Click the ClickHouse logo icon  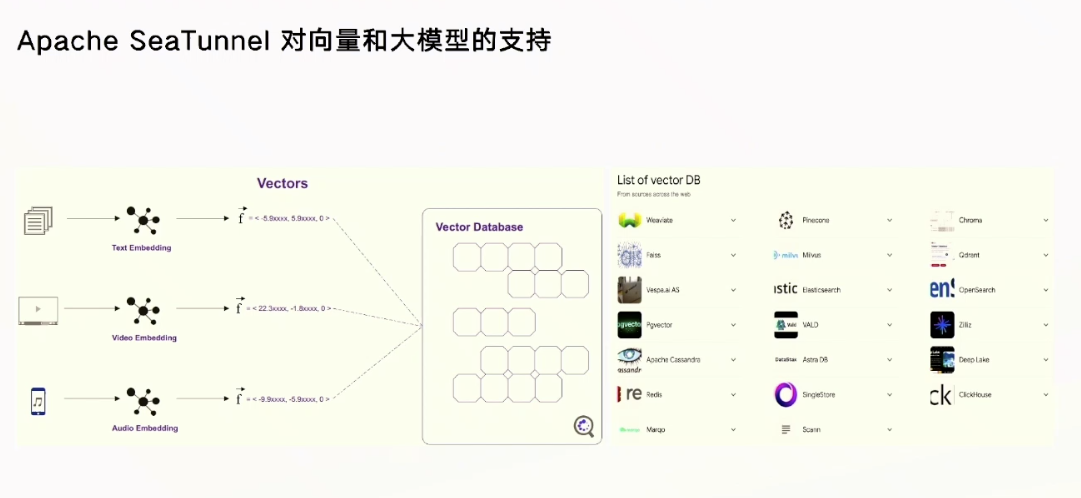click(942, 395)
